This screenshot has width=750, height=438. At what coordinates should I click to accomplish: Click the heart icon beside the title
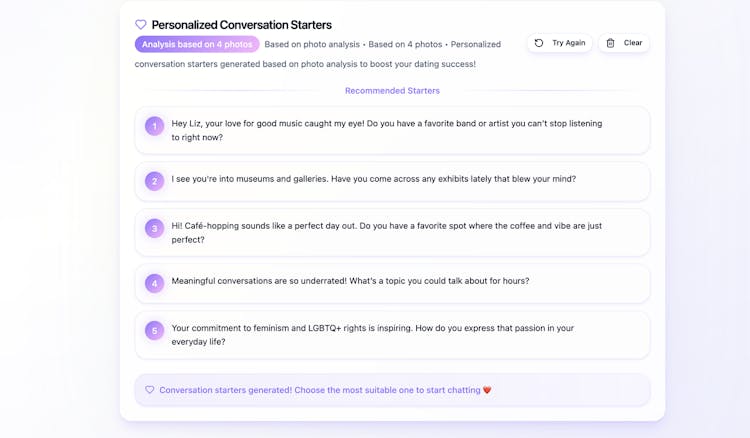click(141, 25)
